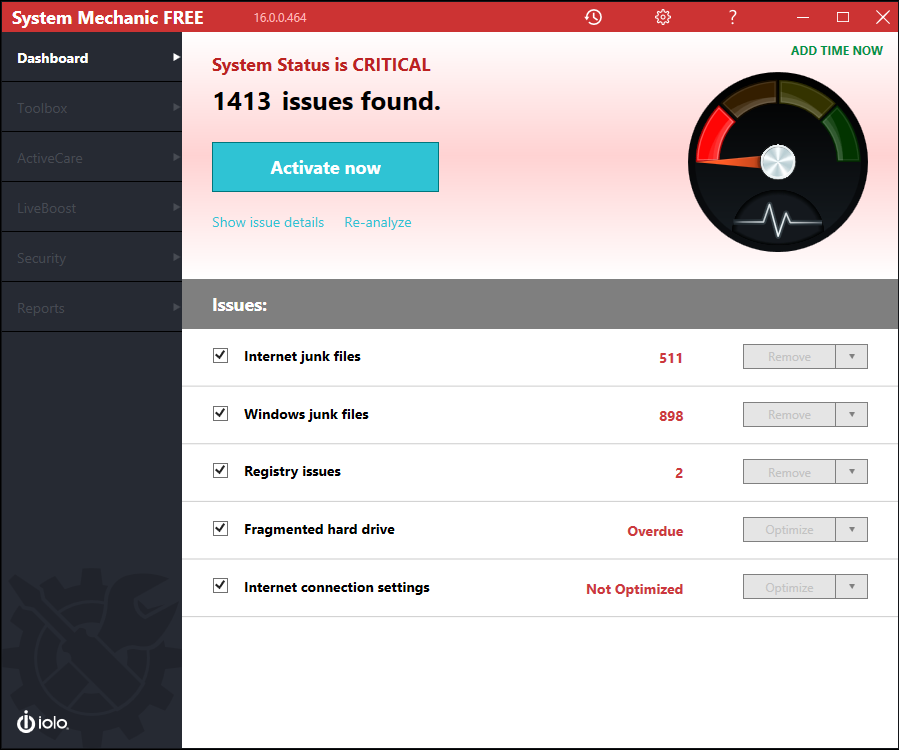Click the Registry issues label

[292, 471]
